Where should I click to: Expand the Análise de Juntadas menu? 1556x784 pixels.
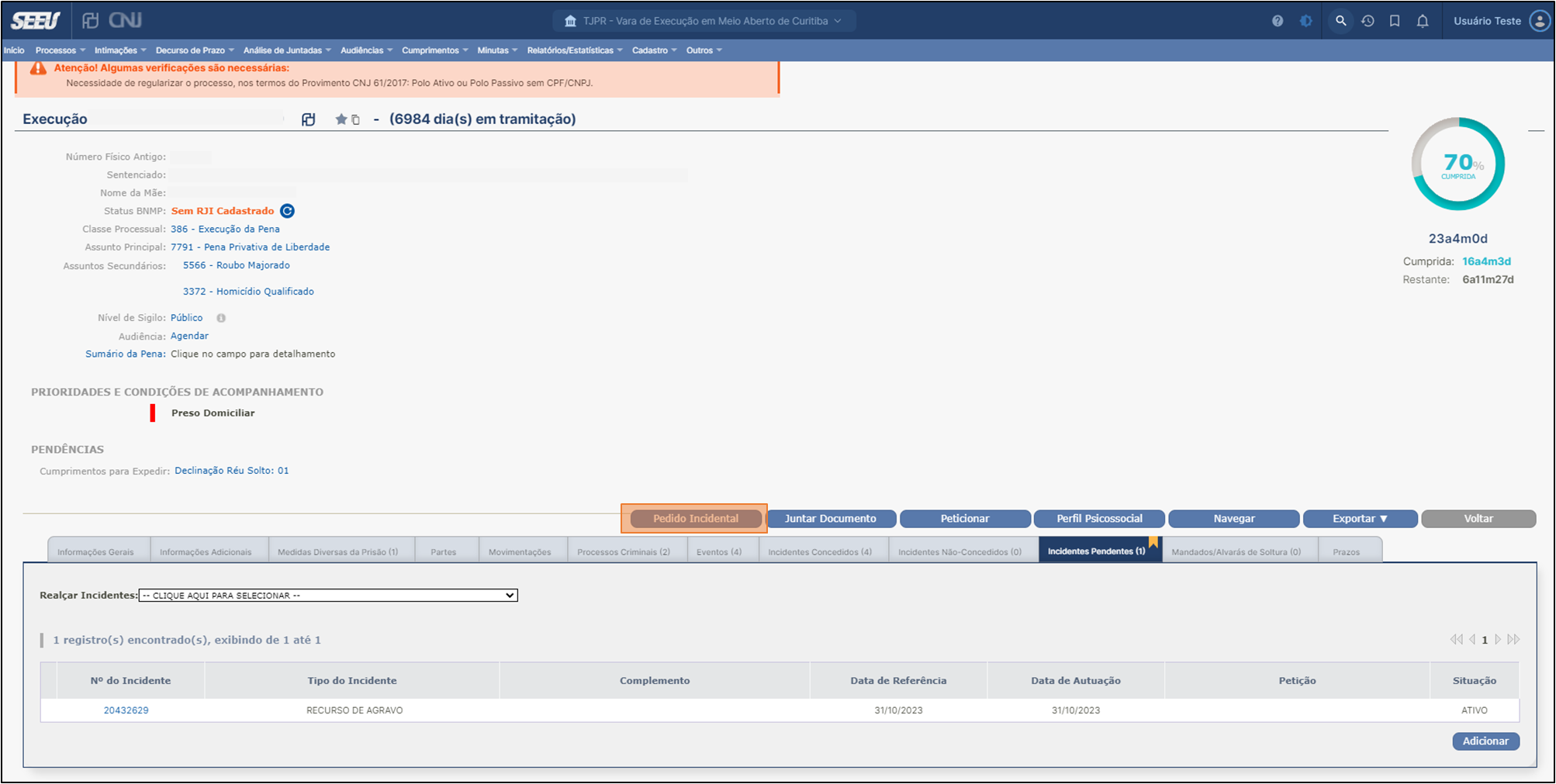pos(287,50)
